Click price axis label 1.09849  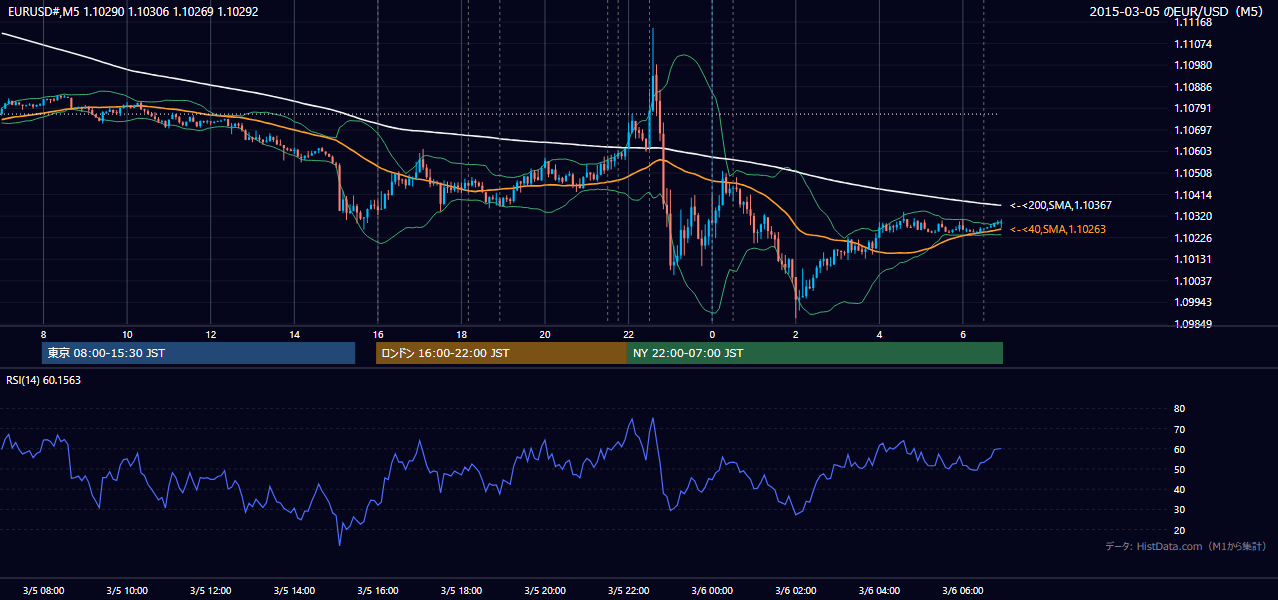[x=1194, y=324]
